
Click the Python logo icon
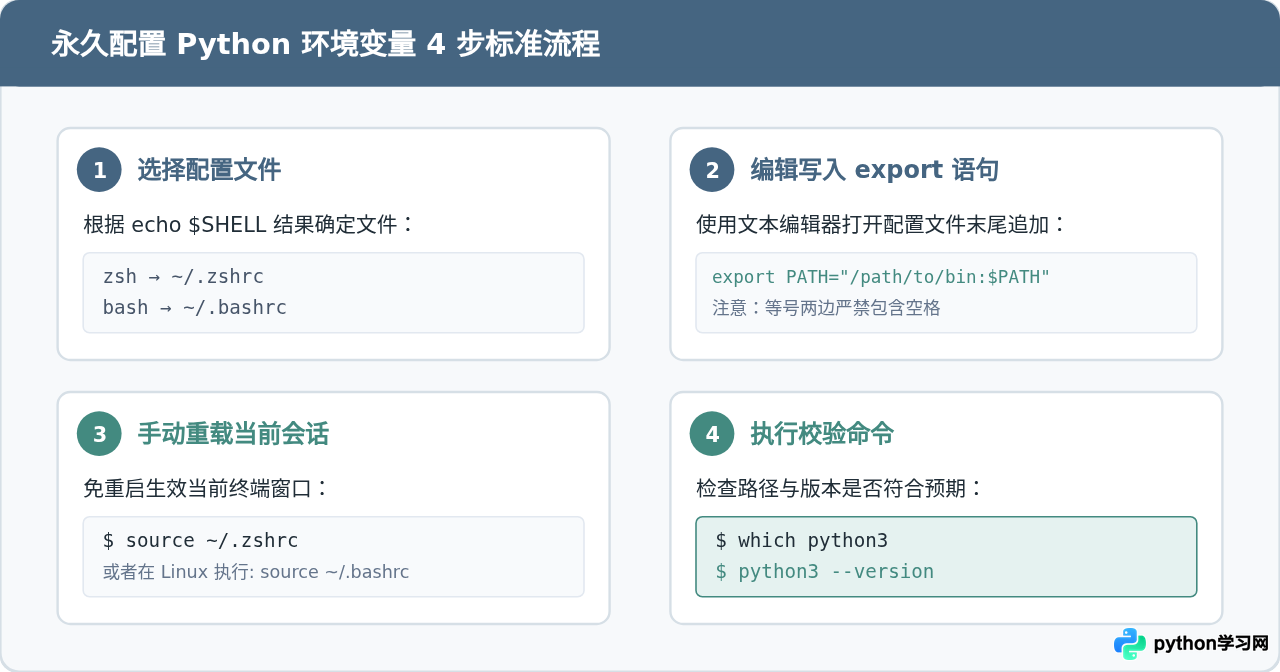coord(1130,644)
